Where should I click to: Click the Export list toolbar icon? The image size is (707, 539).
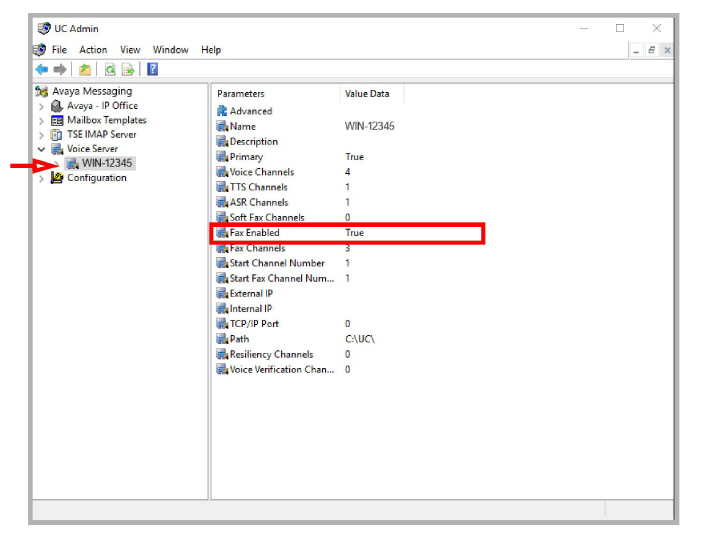(128, 69)
